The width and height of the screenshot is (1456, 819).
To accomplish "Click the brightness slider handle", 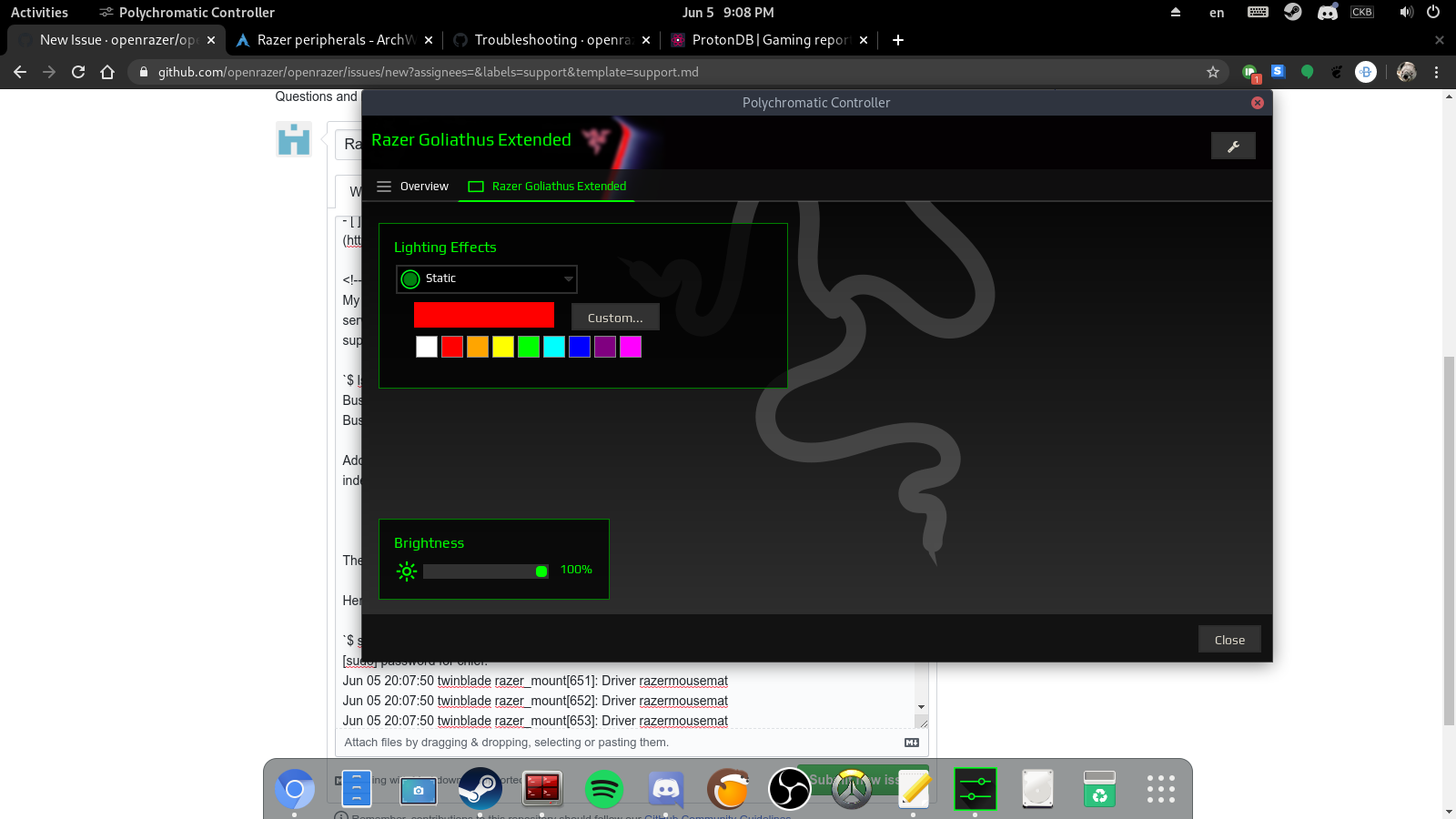I will 541,571.
